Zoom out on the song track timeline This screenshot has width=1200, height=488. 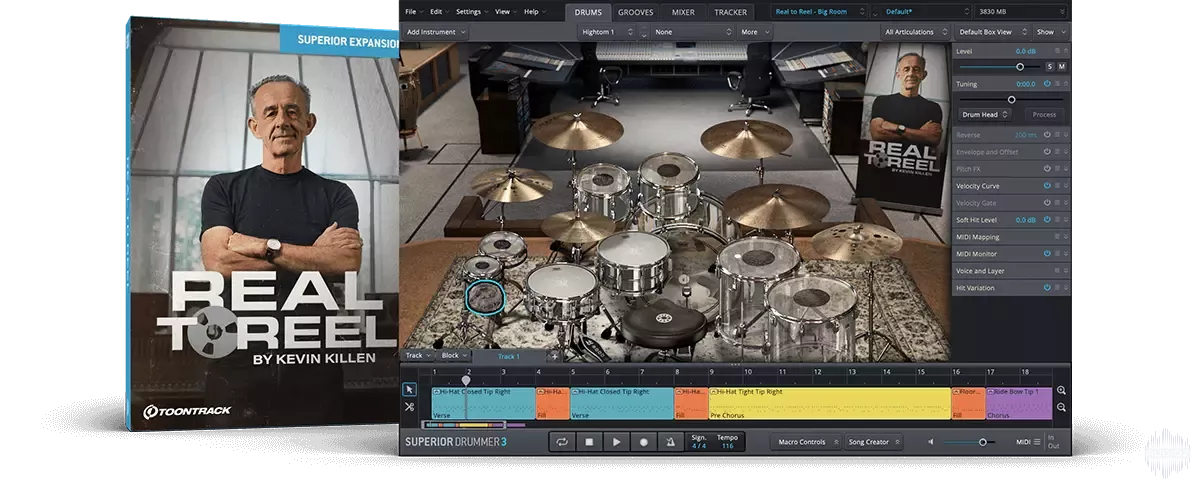1061,407
